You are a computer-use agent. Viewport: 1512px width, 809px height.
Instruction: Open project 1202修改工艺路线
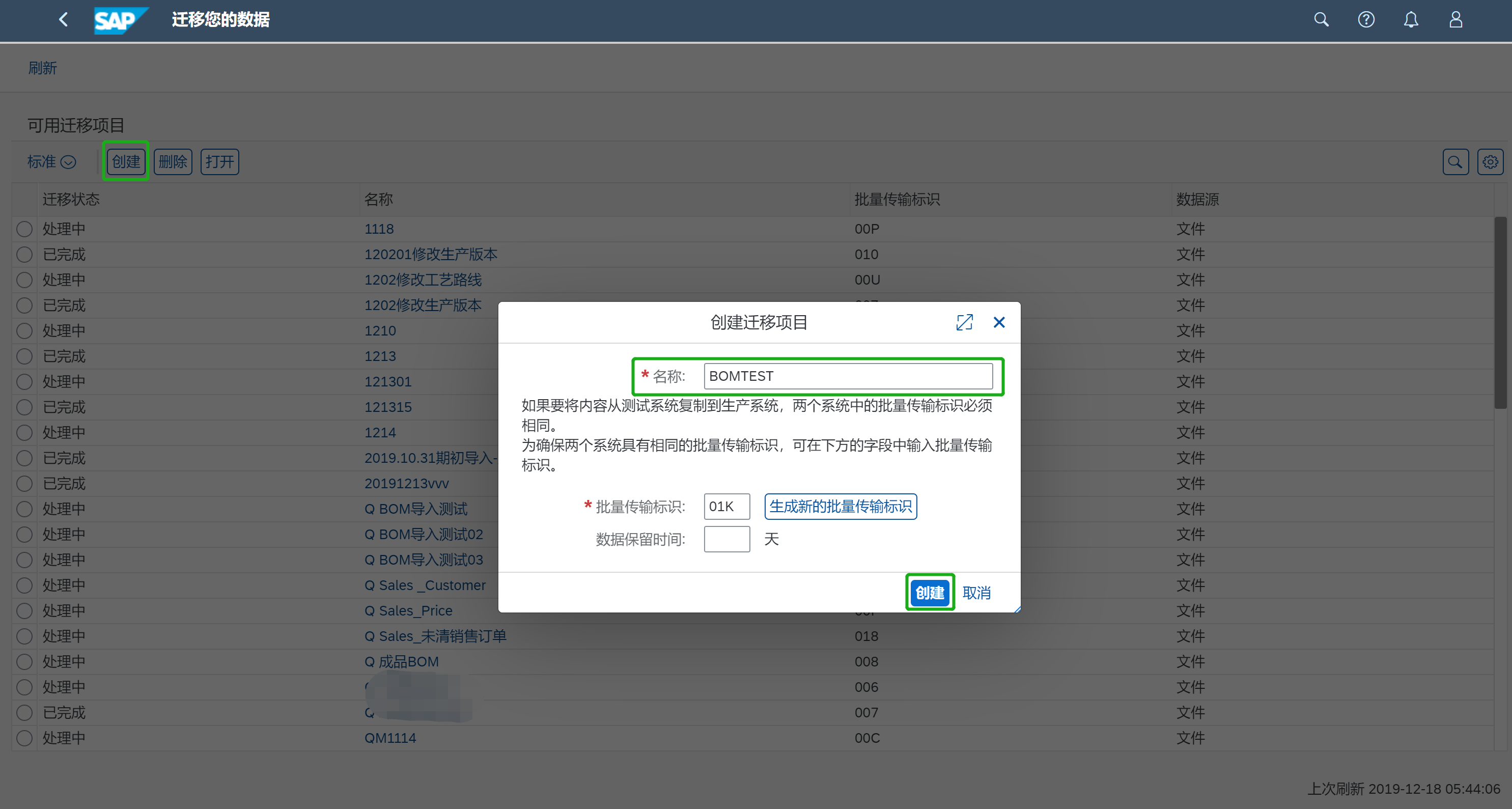423,280
